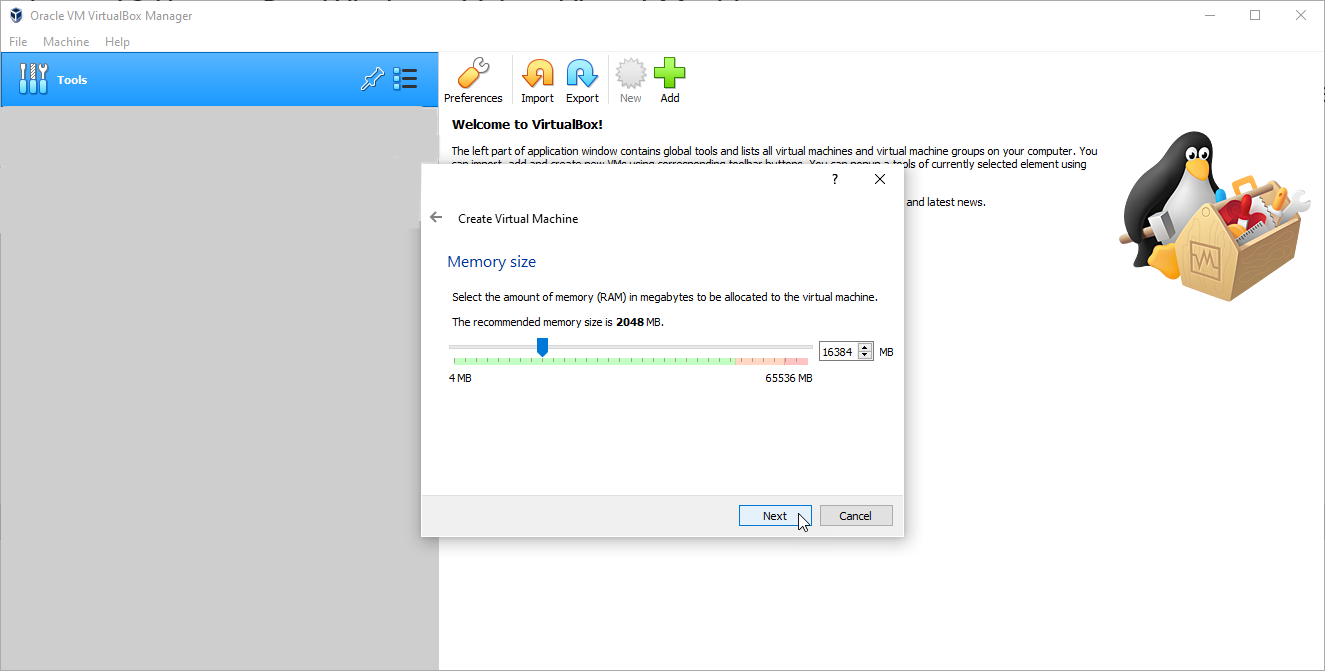Click the New virtual machine icon

[630, 81]
